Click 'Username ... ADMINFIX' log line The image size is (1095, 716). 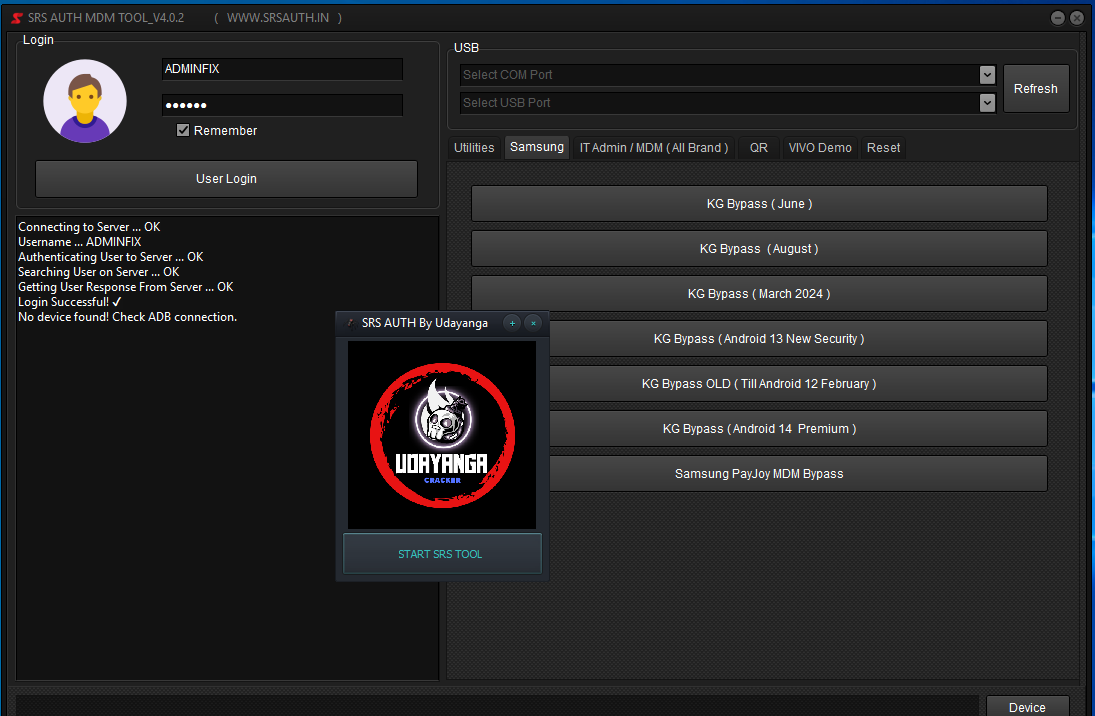80,242
